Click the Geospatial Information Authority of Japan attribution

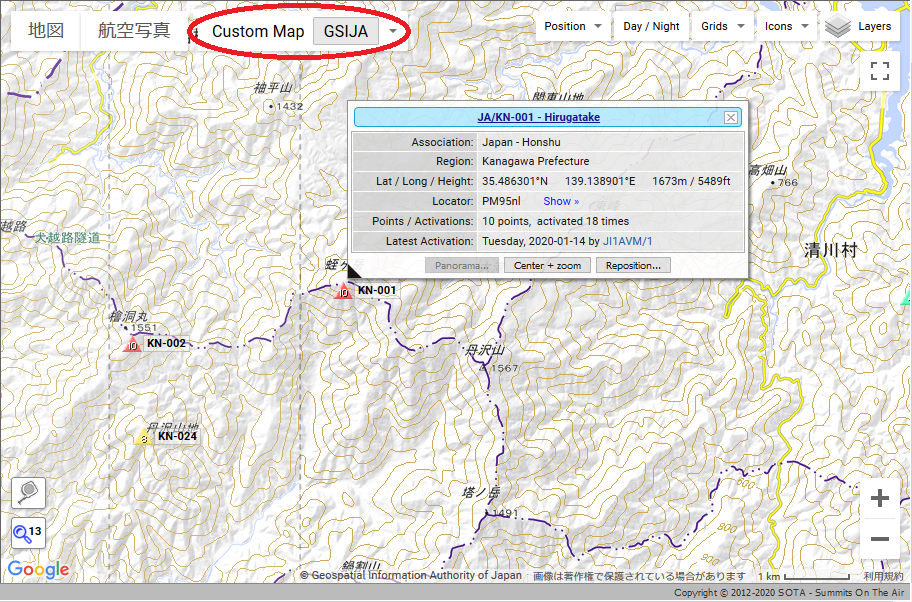coord(411,575)
